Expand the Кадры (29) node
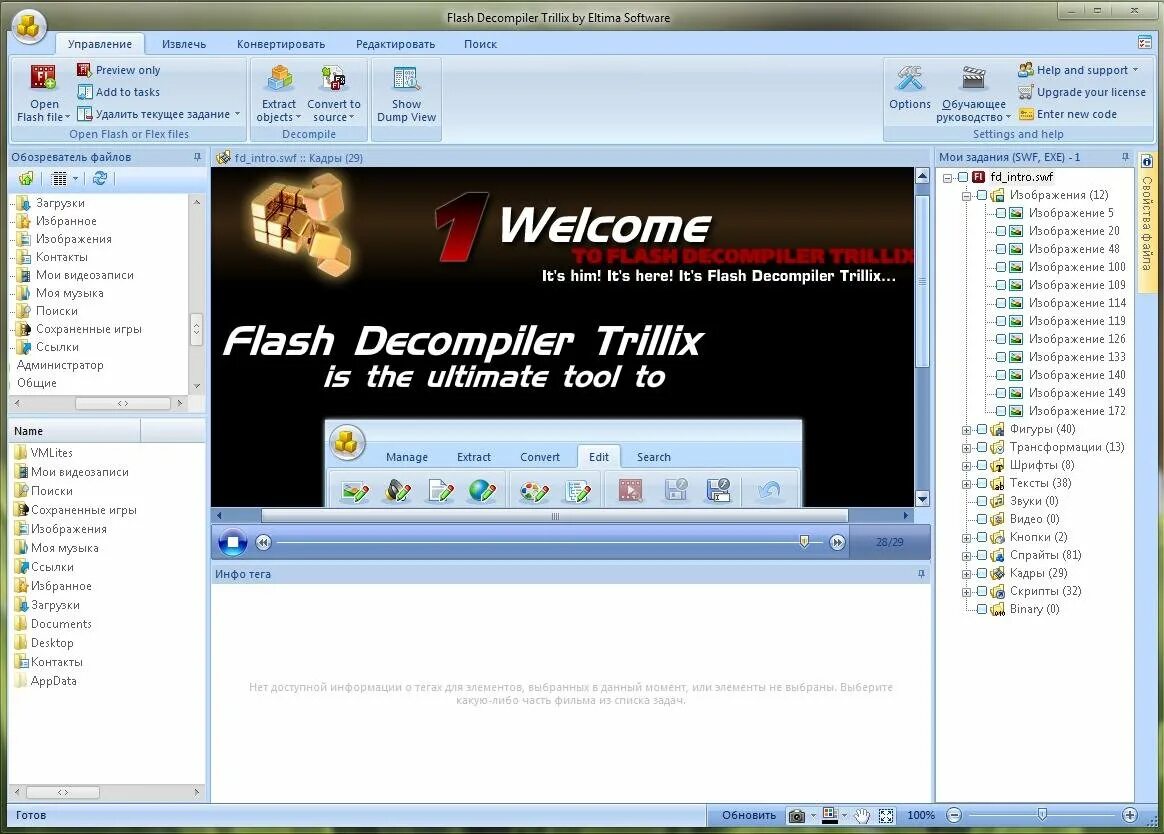Image resolution: width=1164 pixels, height=834 pixels. 967,574
